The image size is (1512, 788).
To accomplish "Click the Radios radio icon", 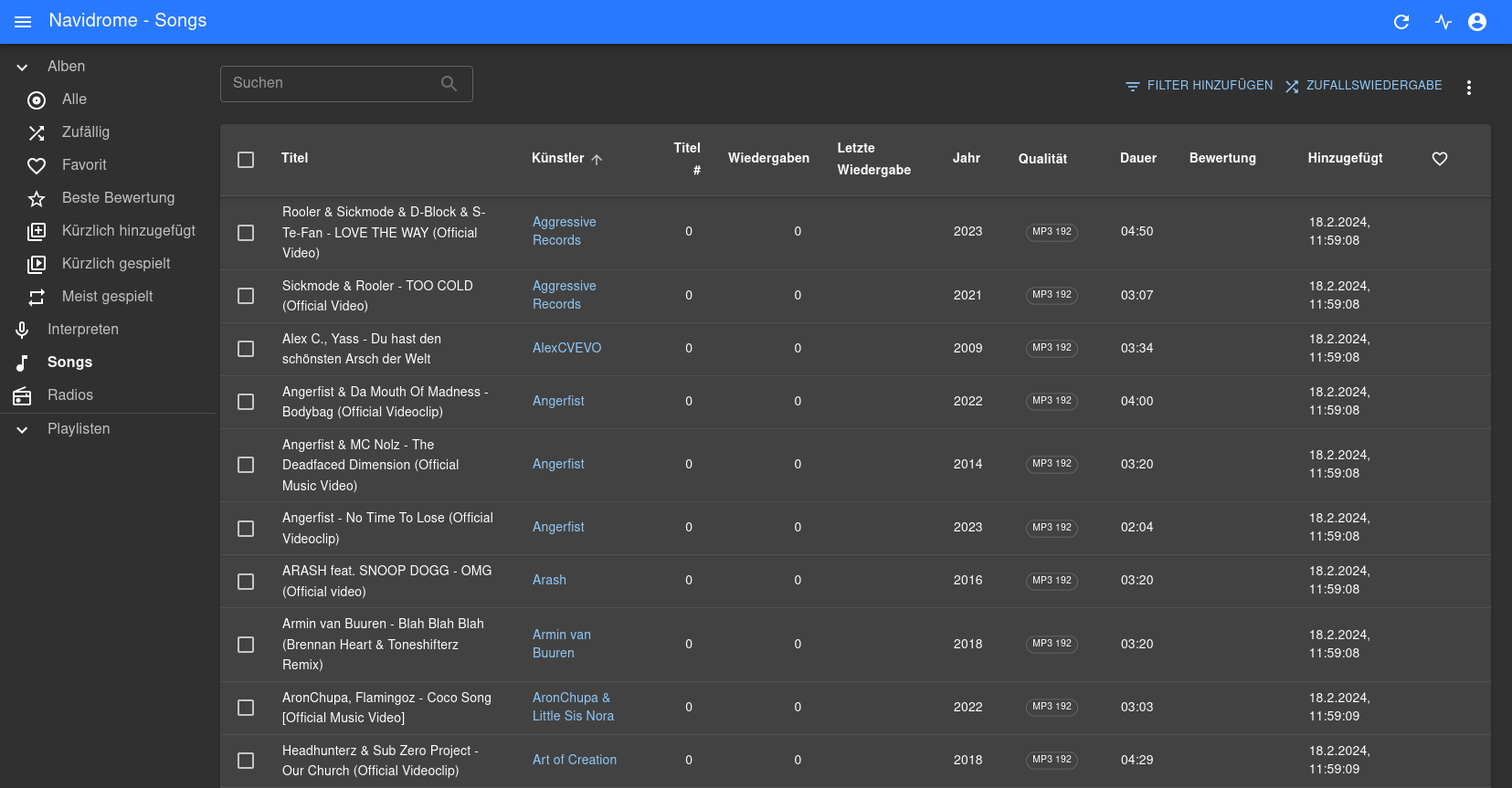I will [22, 395].
